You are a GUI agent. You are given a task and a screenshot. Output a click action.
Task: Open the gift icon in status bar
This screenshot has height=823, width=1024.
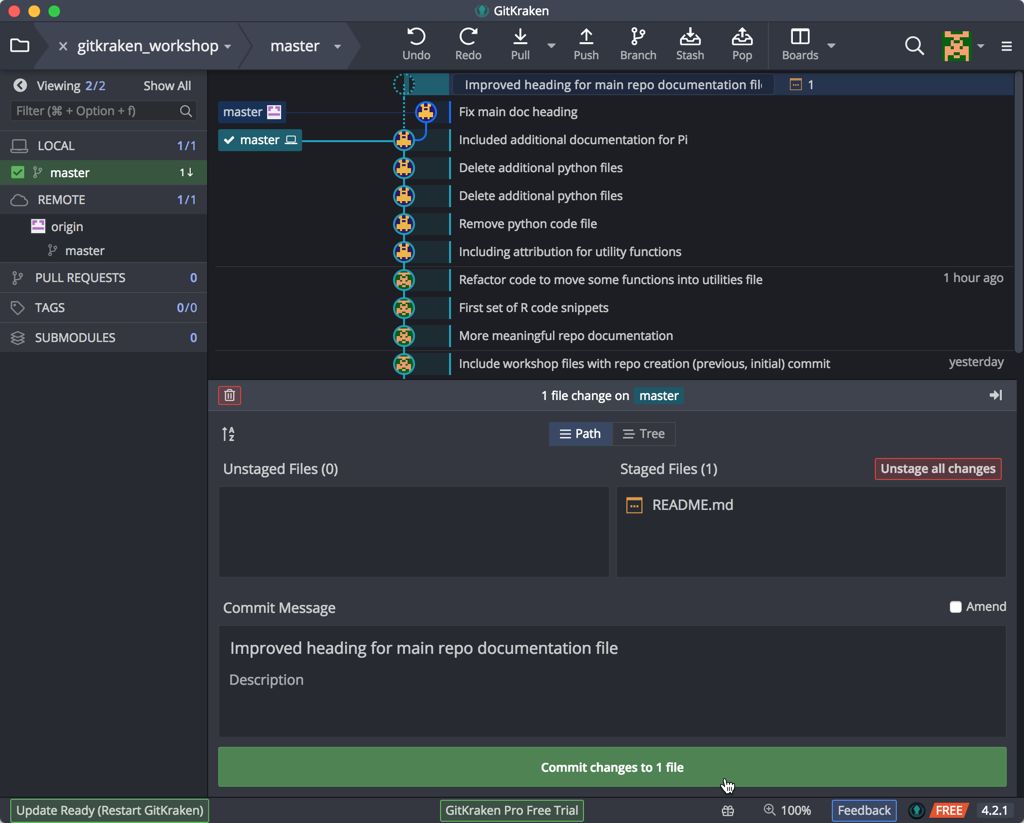click(x=728, y=811)
